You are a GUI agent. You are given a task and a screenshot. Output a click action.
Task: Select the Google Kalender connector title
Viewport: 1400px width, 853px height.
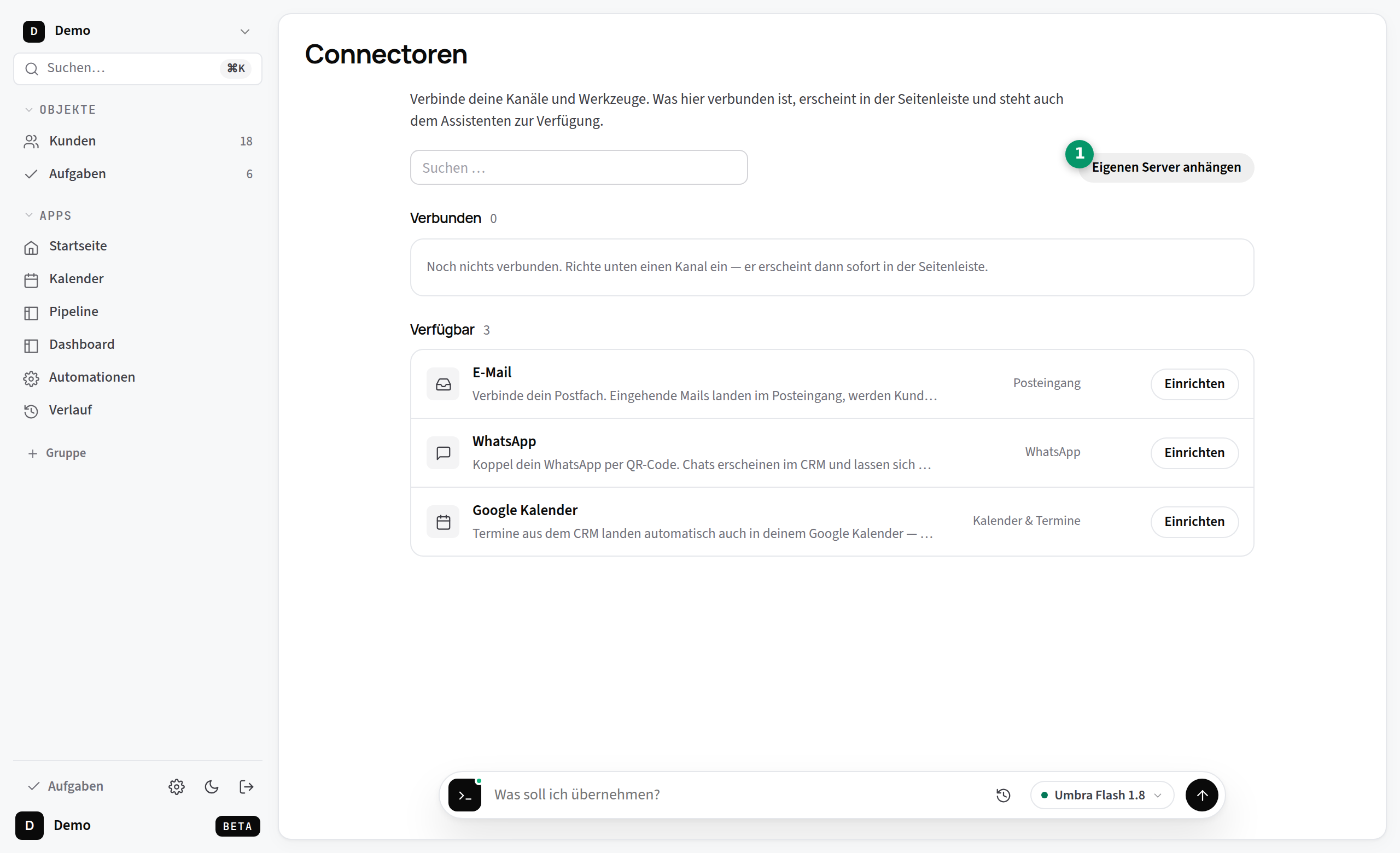click(525, 511)
